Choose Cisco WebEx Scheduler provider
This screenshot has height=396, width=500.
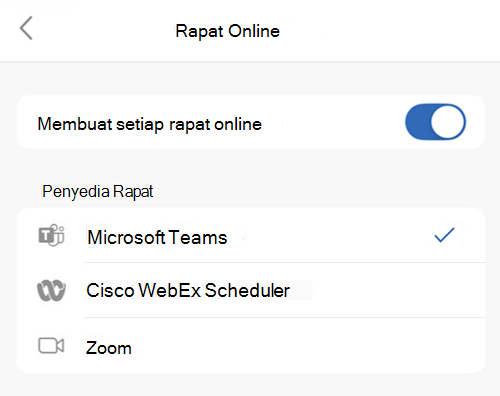(251, 290)
